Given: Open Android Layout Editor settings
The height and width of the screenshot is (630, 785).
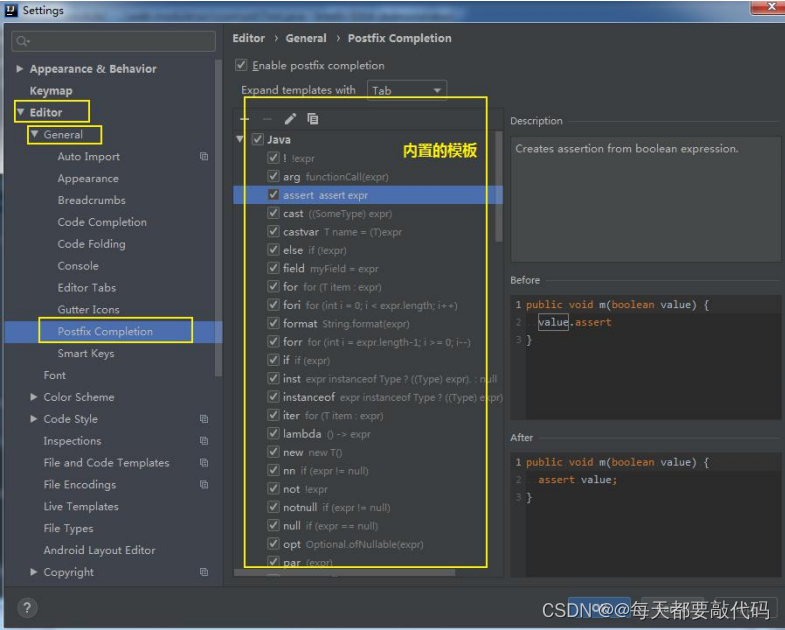Looking at the screenshot, I should pyautogui.click(x=99, y=550).
